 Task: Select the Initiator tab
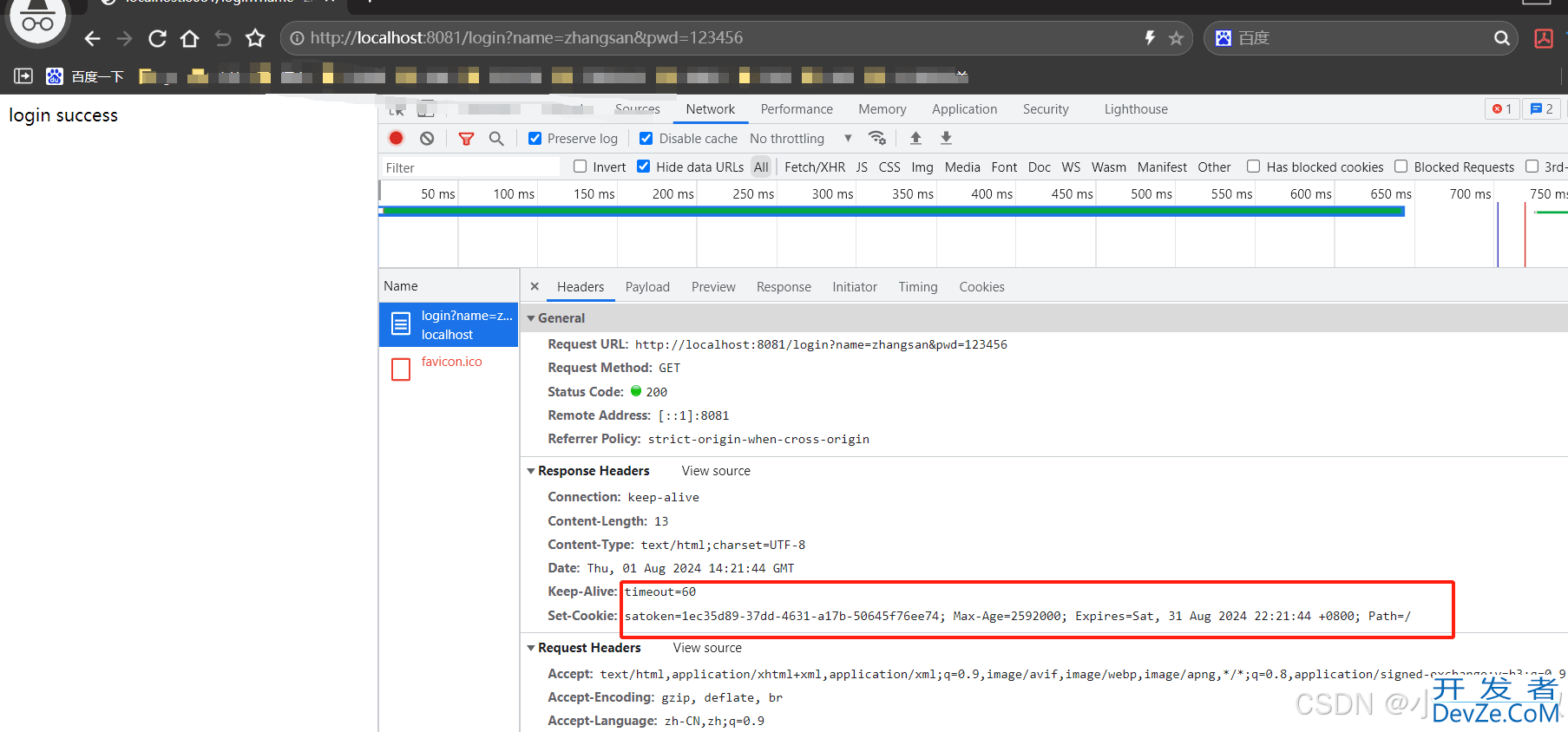(855, 286)
